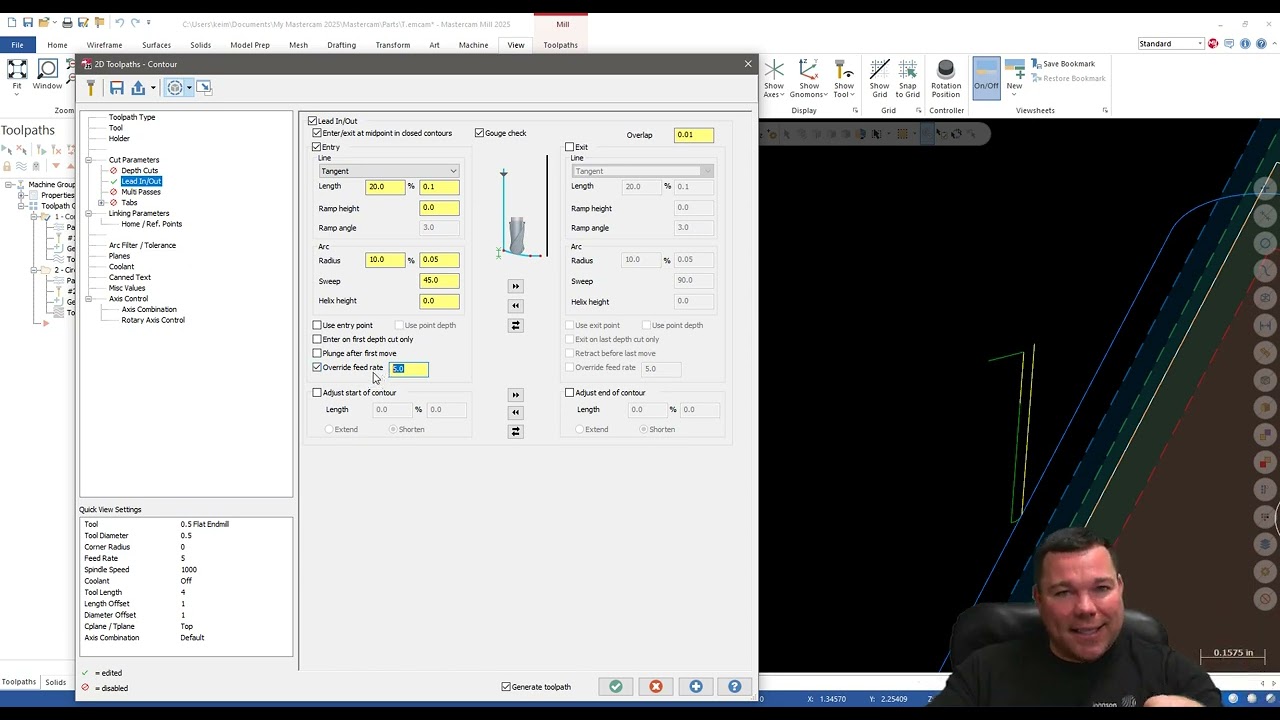Check Plunge after first move
The width and height of the screenshot is (1280, 720).
[x=317, y=353]
